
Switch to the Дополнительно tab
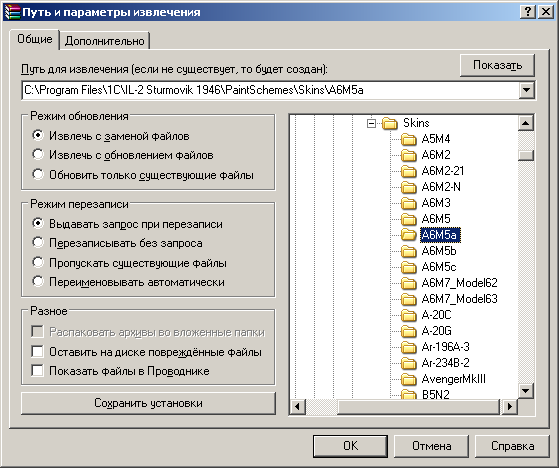[x=104, y=41]
